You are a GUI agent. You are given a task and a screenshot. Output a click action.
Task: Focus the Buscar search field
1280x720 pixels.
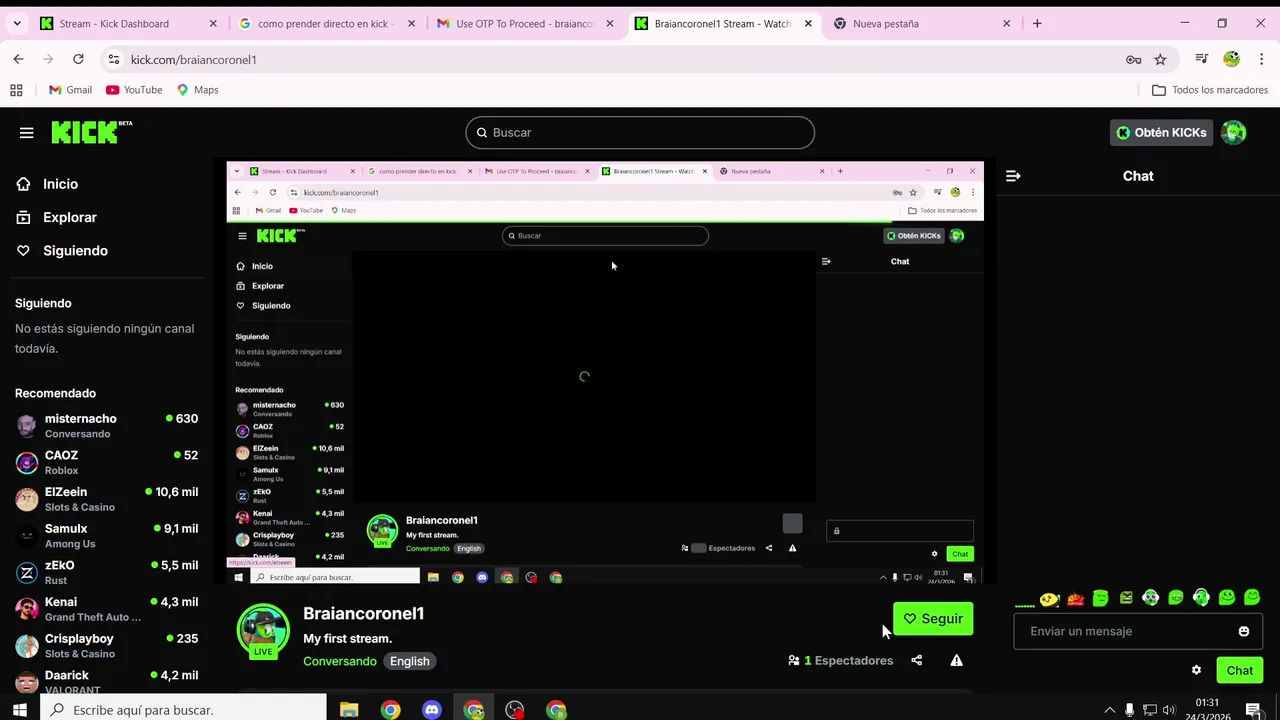click(640, 132)
